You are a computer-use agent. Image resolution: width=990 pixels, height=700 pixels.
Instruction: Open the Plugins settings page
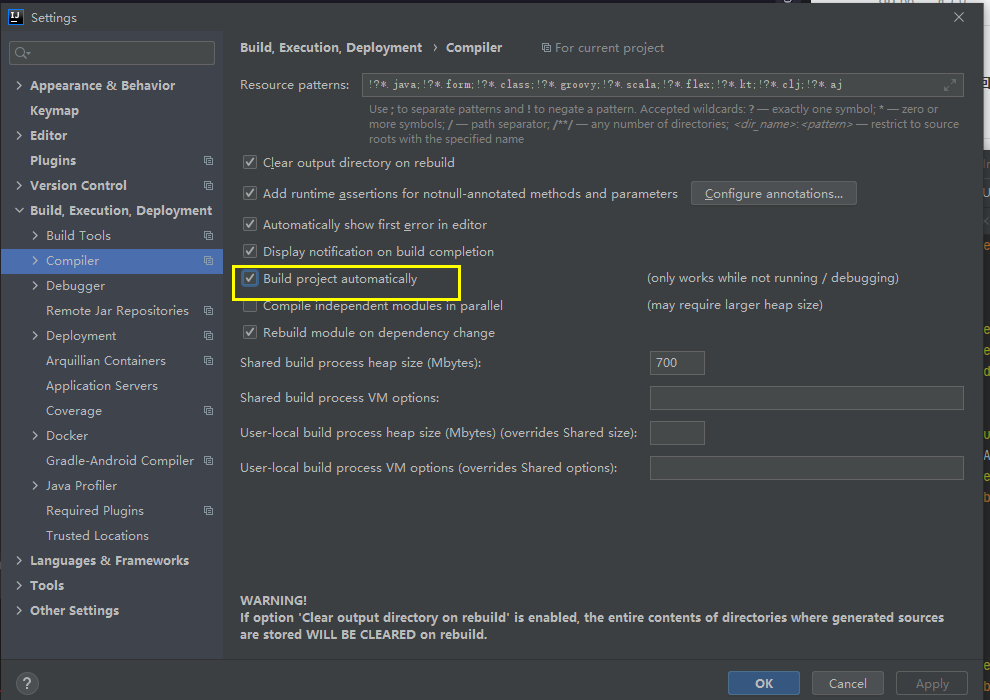pos(53,160)
